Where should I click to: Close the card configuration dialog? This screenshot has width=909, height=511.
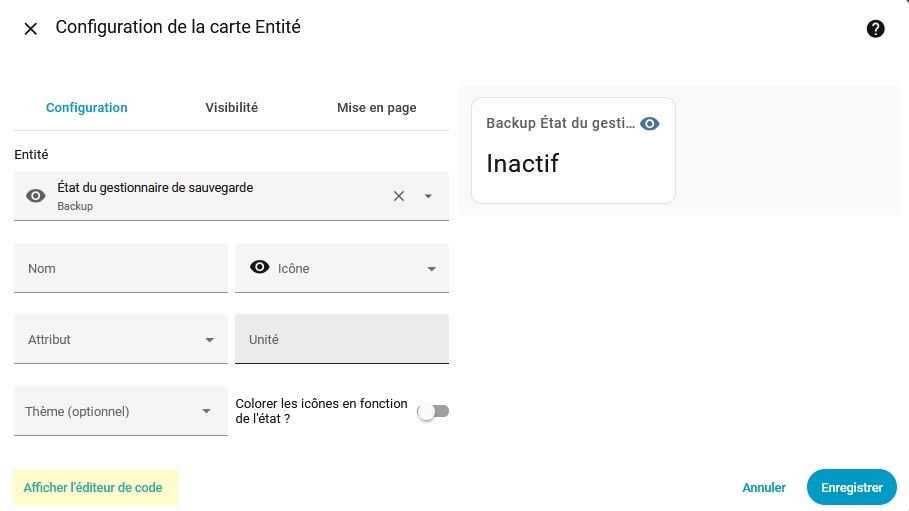[x=31, y=29]
